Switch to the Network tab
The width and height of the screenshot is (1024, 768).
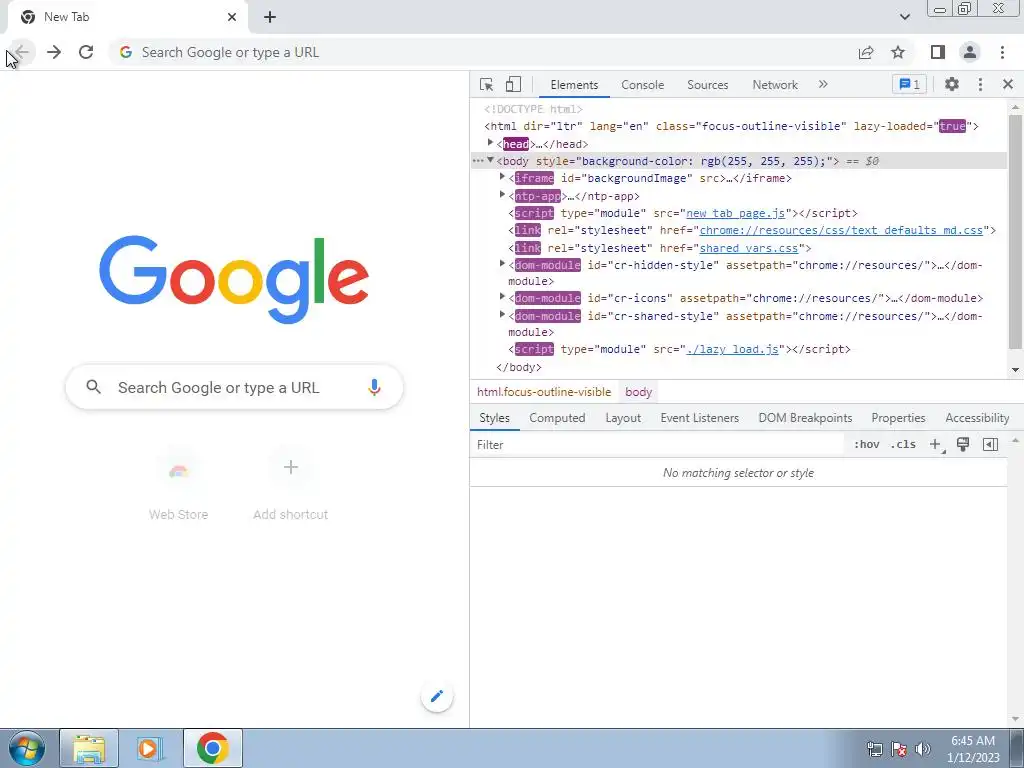point(775,85)
